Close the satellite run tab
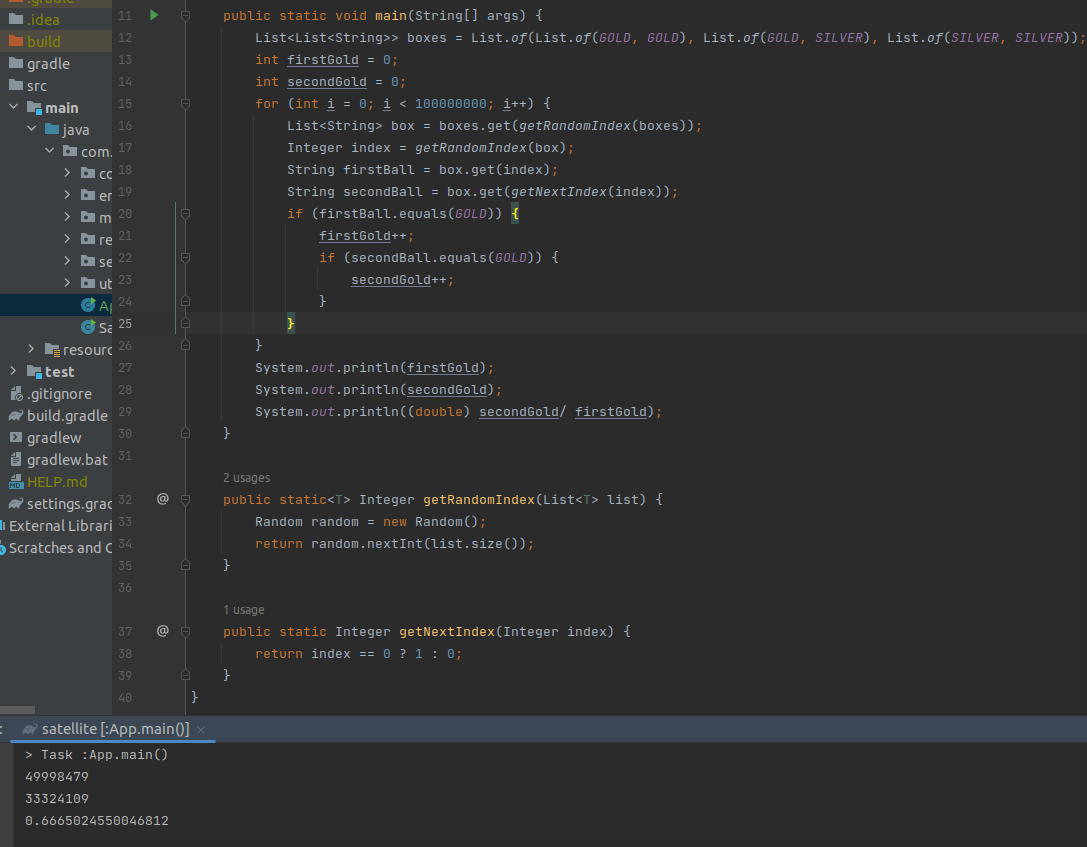Screen dimensions: 1087x847 point(201,730)
